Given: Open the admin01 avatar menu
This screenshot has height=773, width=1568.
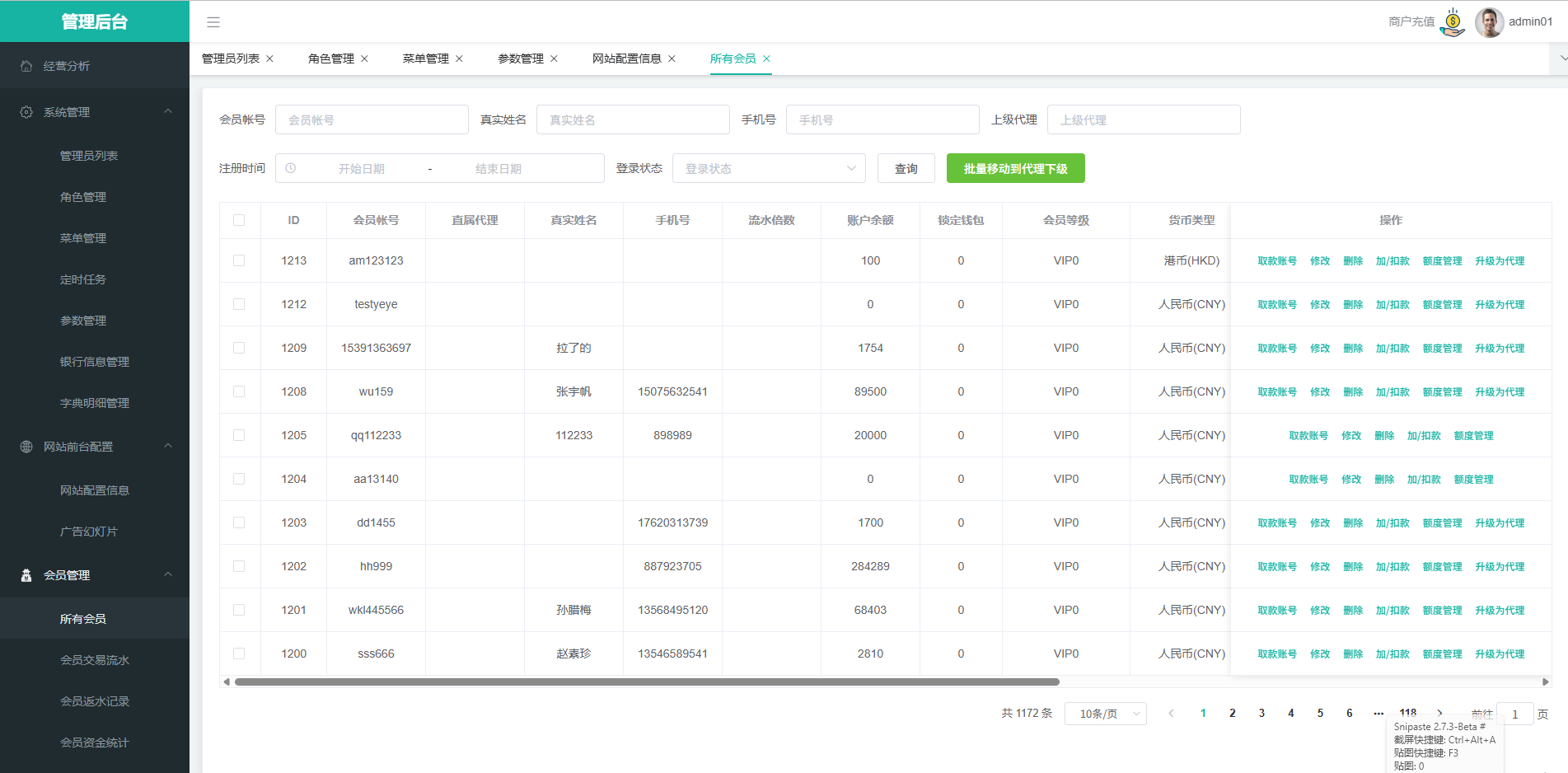Looking at the screenshot, I should [x=1489, y=22].
